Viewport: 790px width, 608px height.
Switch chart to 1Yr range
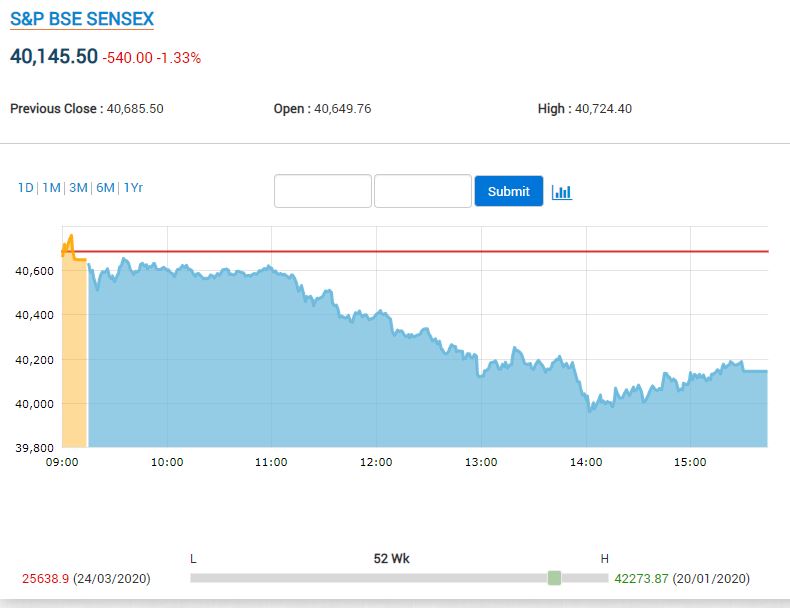(x=133, y=187)
